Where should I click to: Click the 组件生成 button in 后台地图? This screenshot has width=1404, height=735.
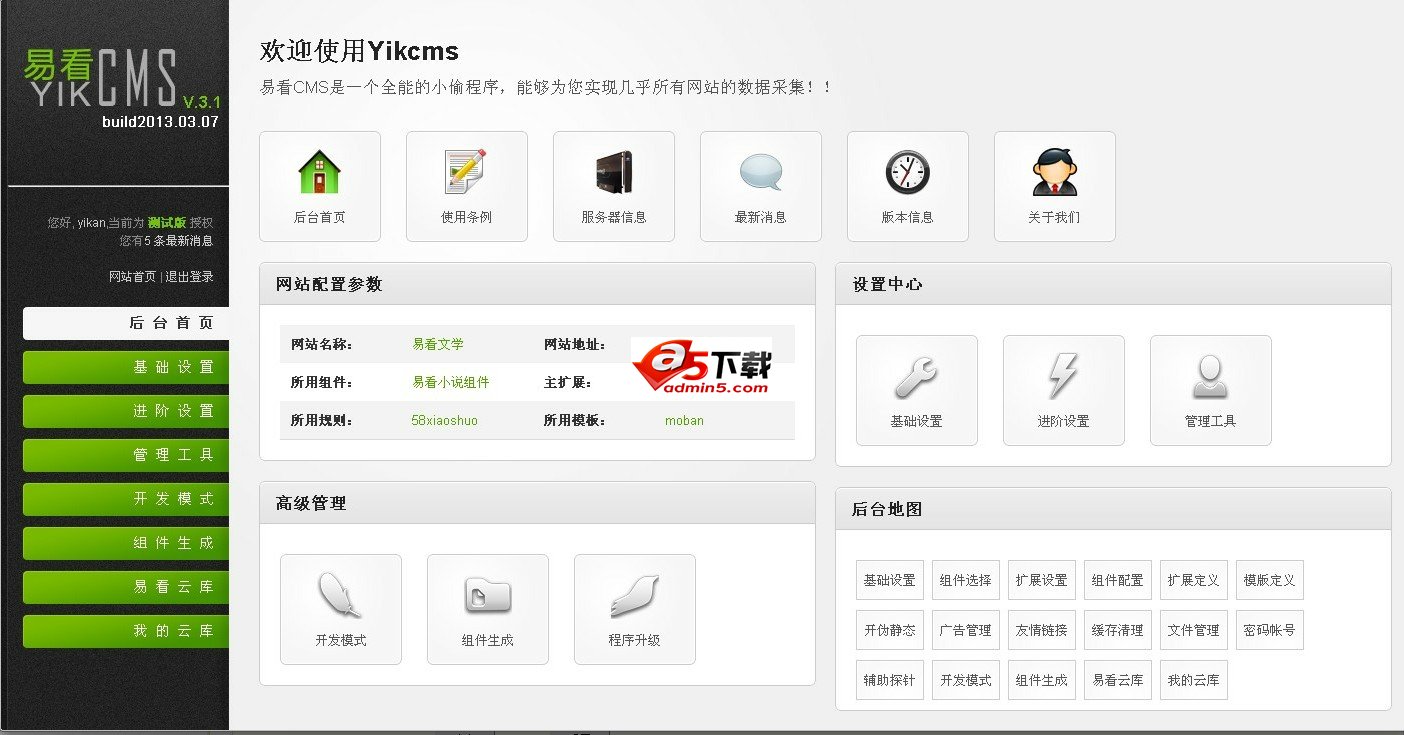pyautogui.click(x=1042, y=680)
